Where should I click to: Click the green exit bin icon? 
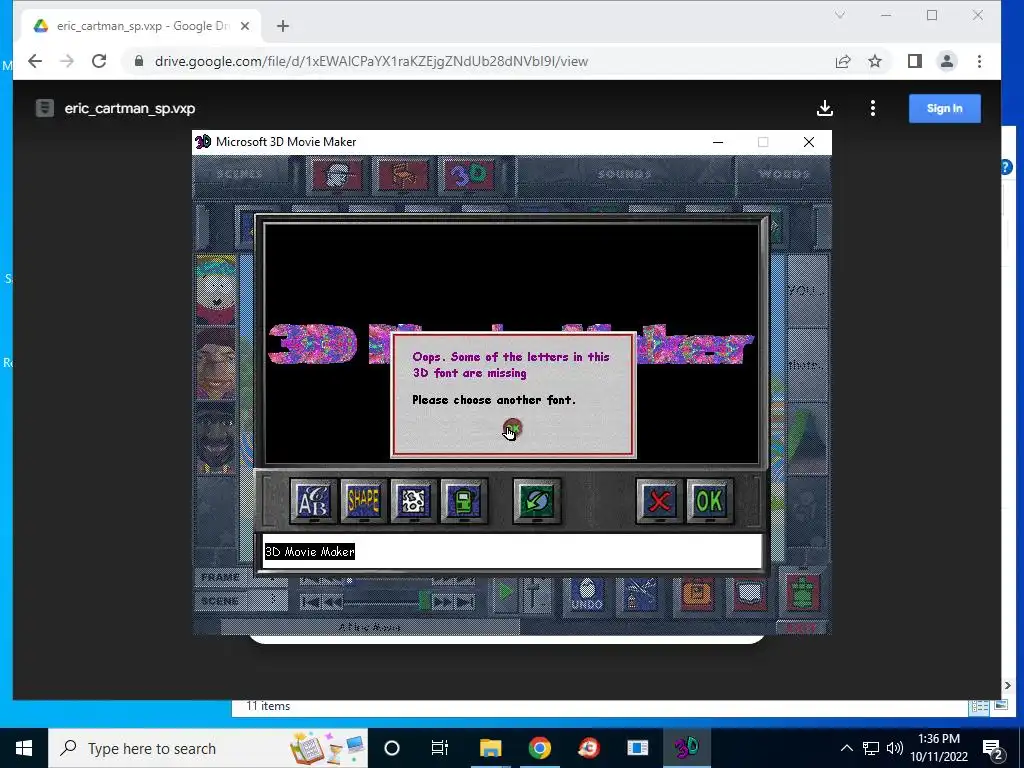[803, 591]
